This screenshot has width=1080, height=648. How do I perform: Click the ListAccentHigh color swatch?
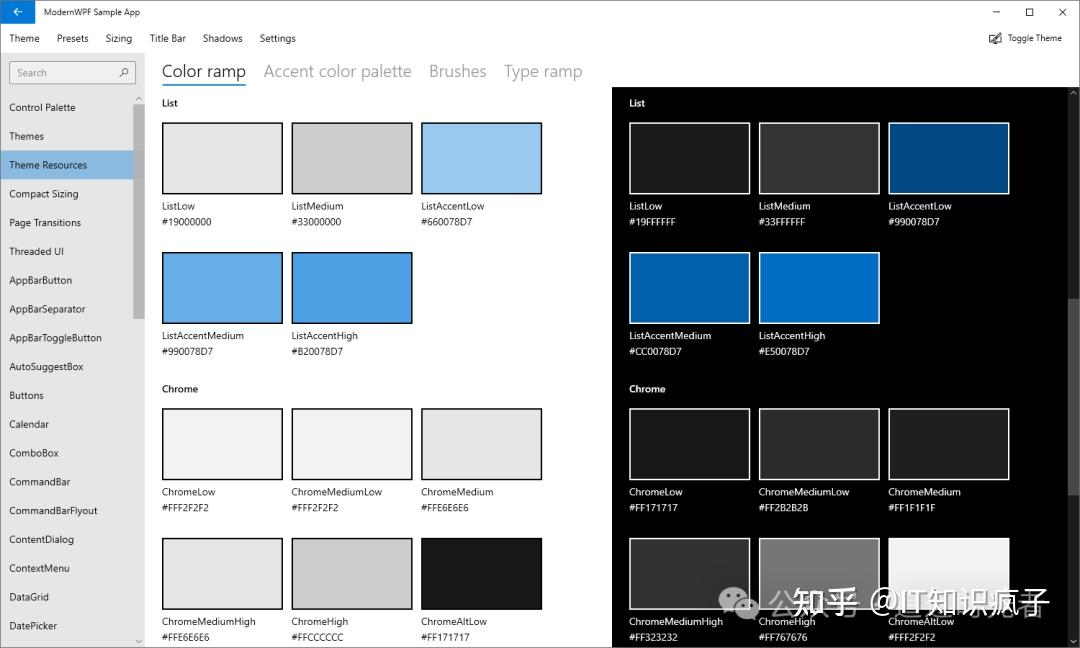(x=351, y=287)
